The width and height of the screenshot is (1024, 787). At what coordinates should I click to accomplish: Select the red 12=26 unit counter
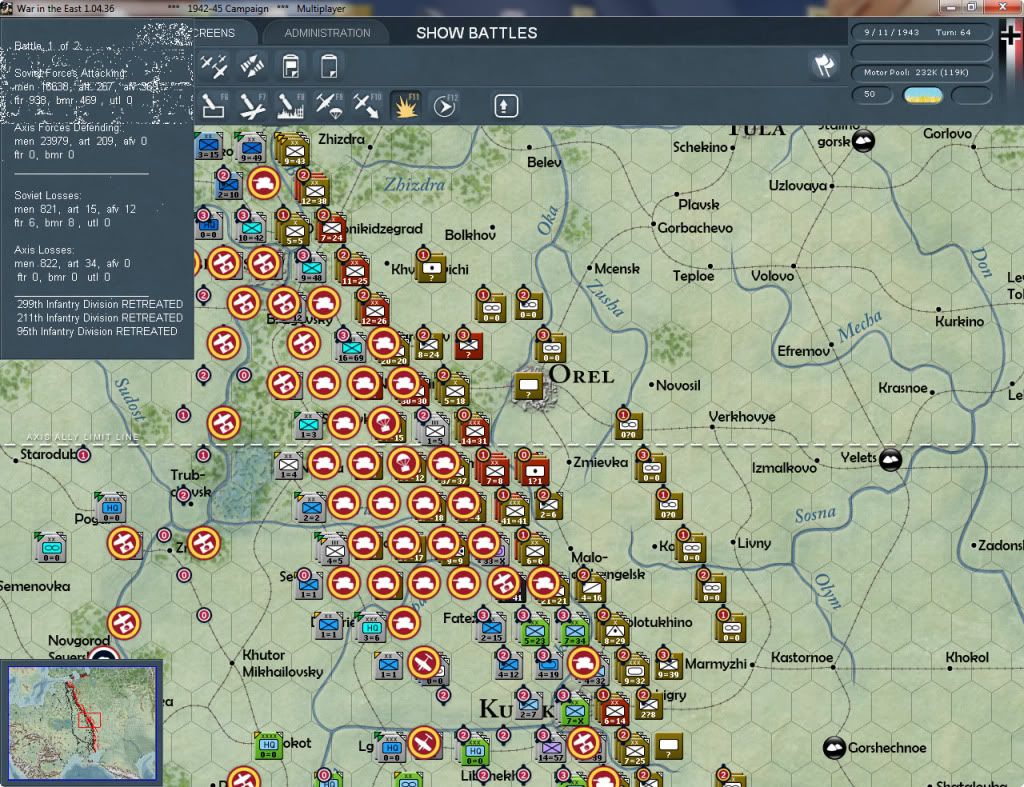tap(374, 310)
